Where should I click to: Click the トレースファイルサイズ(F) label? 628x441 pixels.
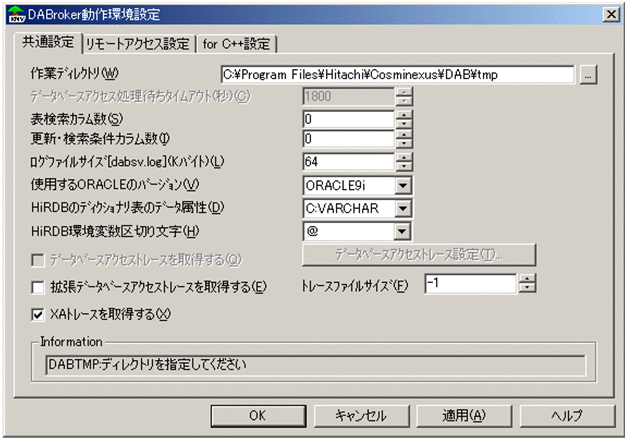[355, 286]
